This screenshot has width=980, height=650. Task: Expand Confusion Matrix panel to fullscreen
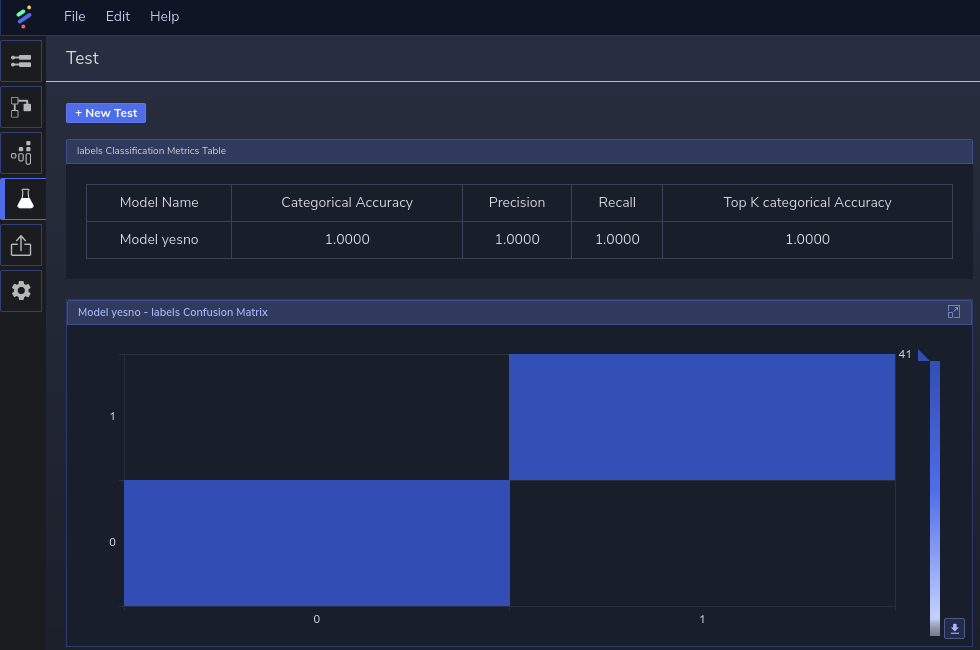954,312
